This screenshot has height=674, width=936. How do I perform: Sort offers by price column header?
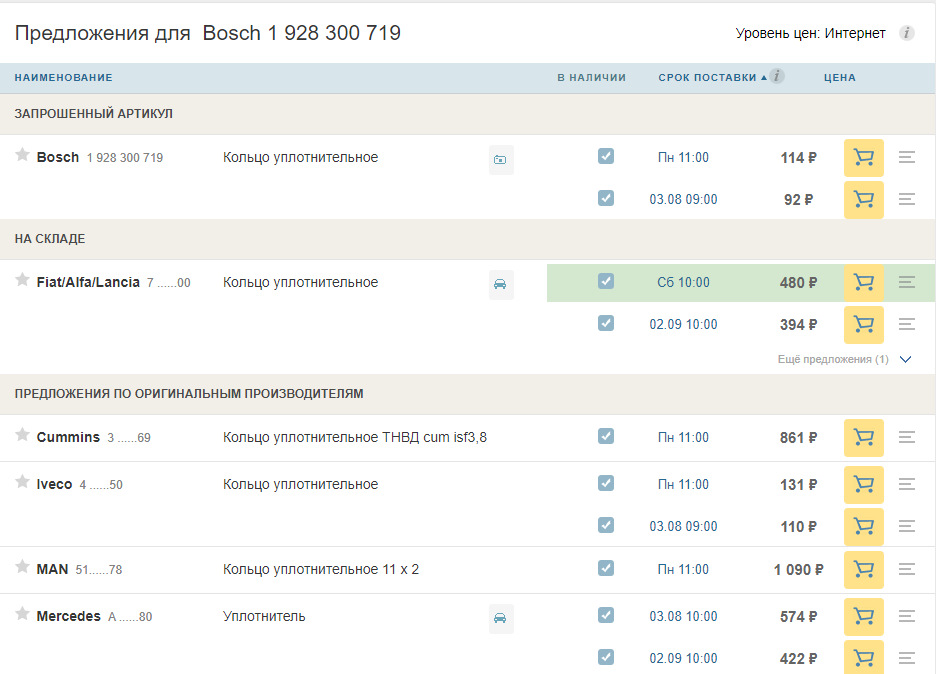click(x=839, y=77)
